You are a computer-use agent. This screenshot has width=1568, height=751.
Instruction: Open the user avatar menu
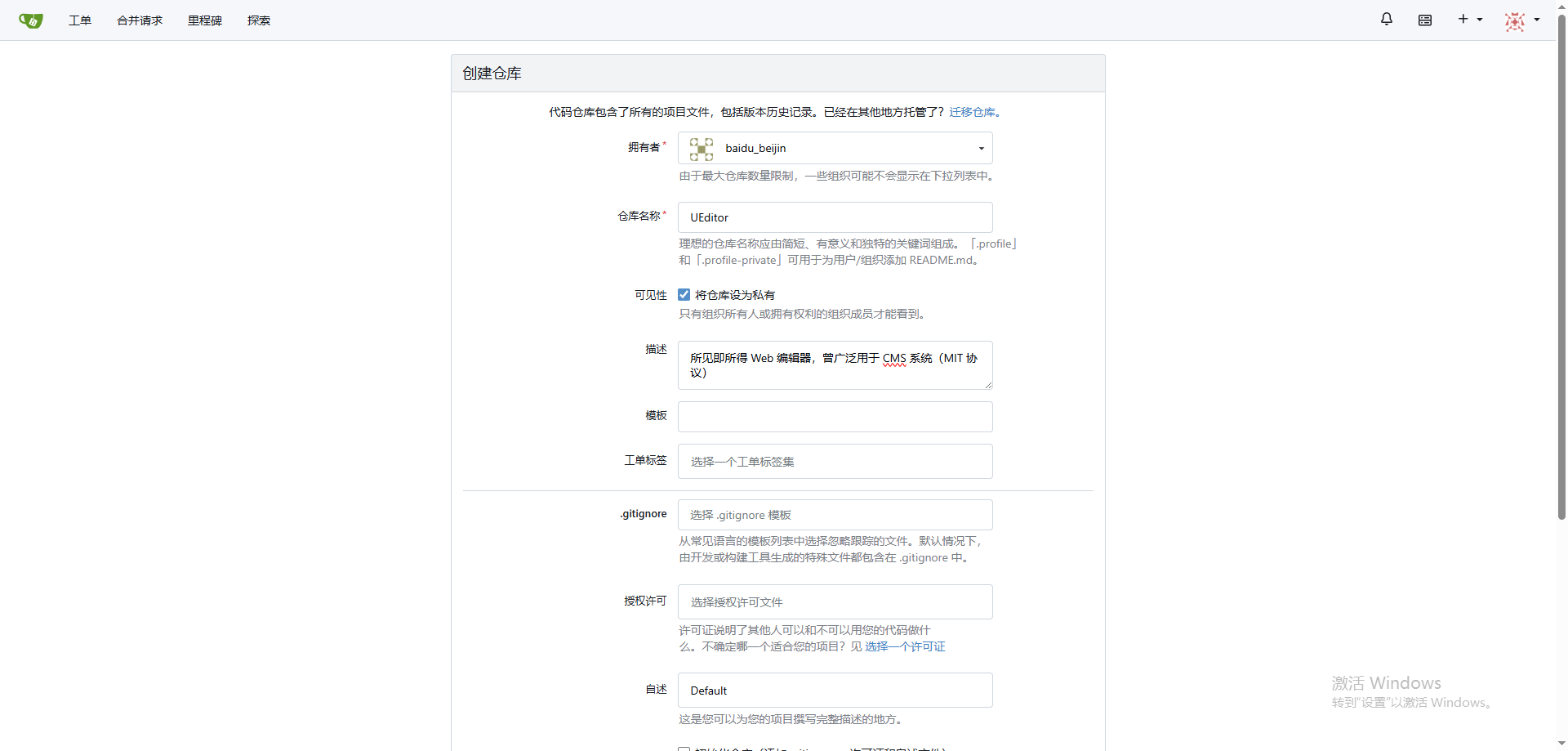pos(1522,20)
